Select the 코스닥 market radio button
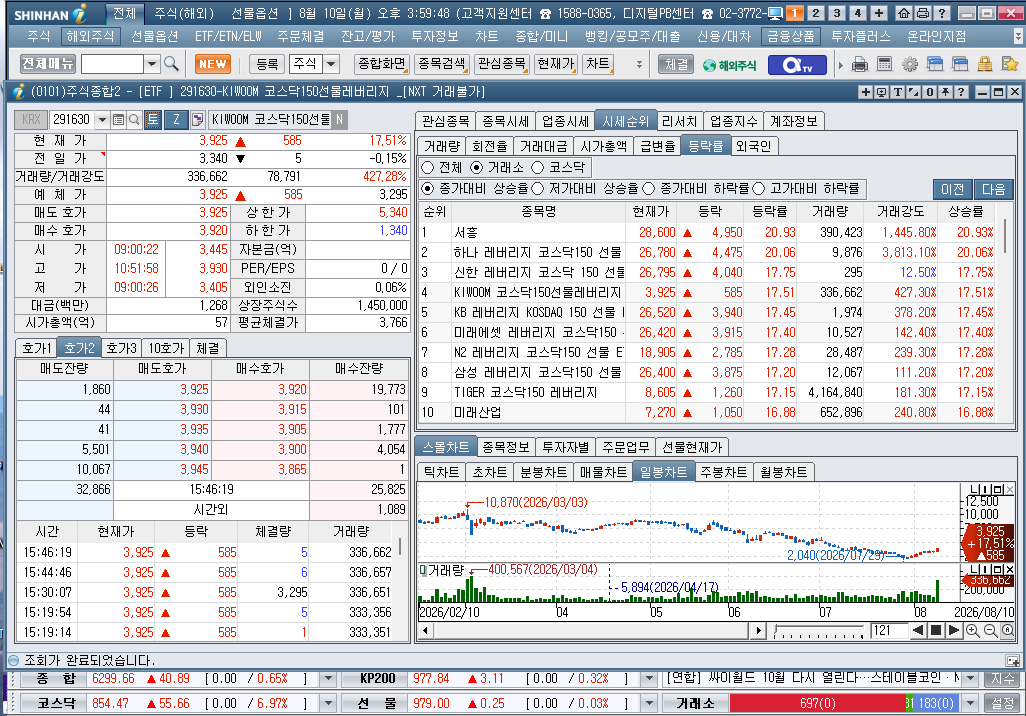 (x=538, y=168)
